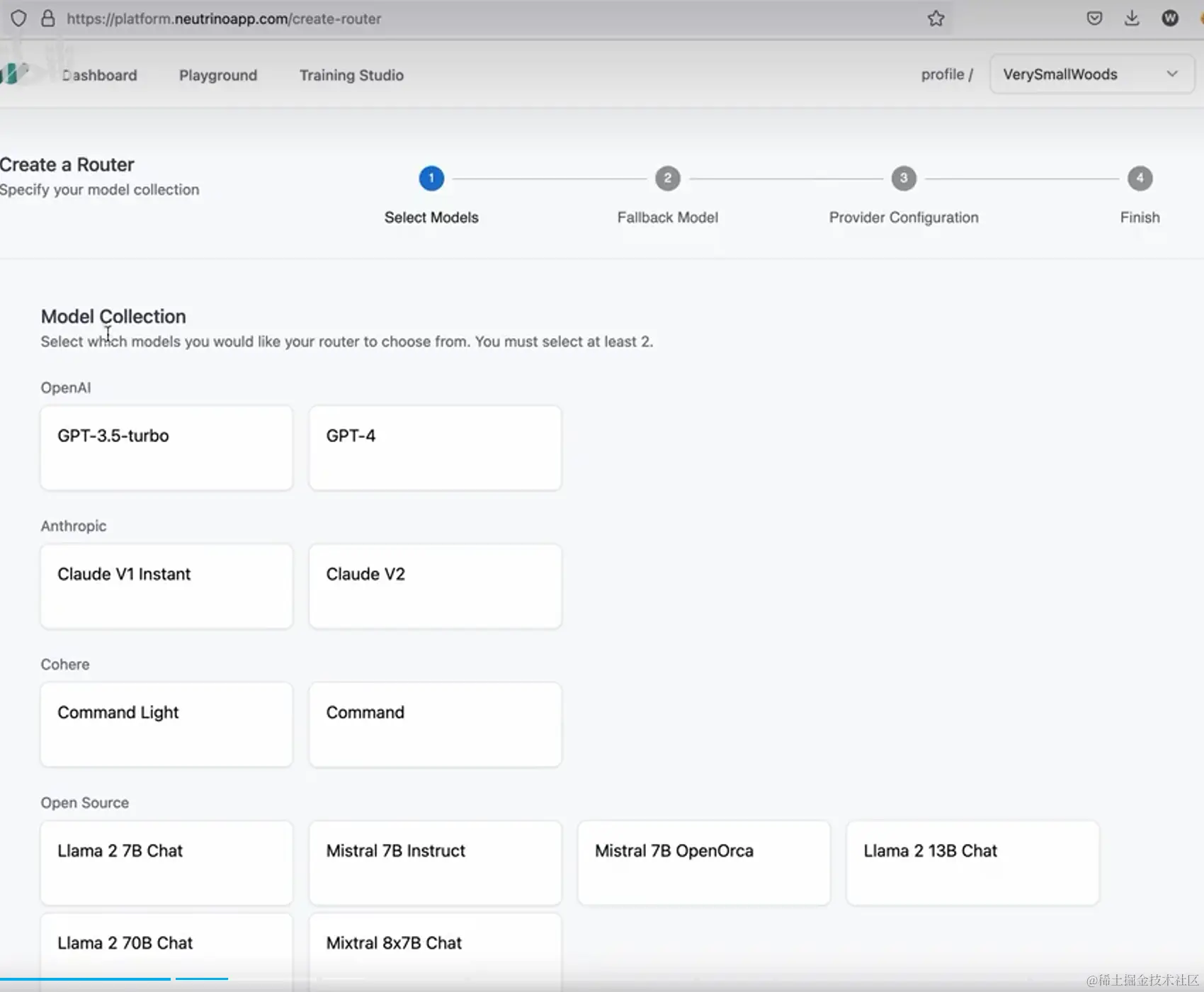Choose the Llama 2 13B Chat card

click(973, 863)
